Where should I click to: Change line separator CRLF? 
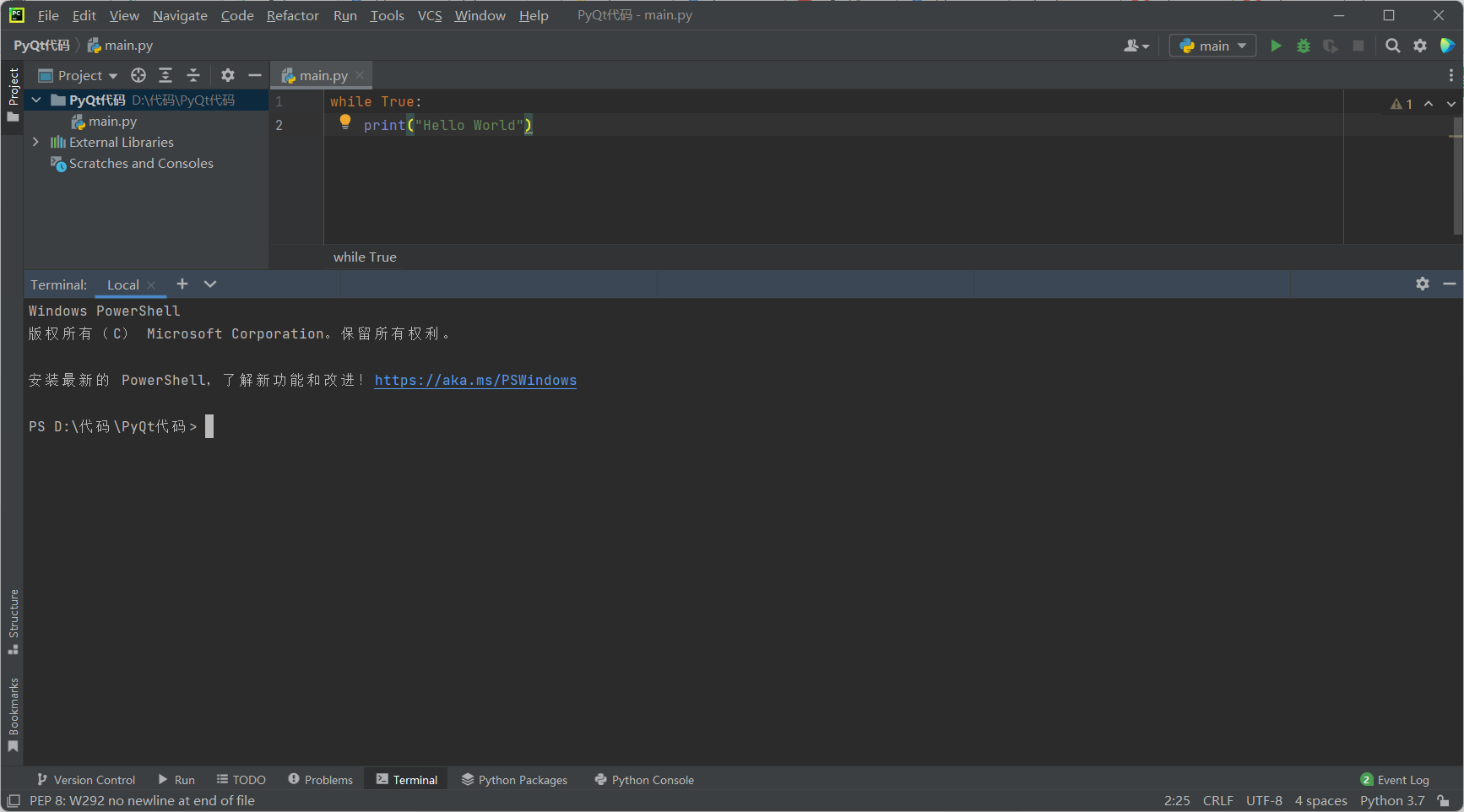pyautogui.click(x=1217, y=801)
